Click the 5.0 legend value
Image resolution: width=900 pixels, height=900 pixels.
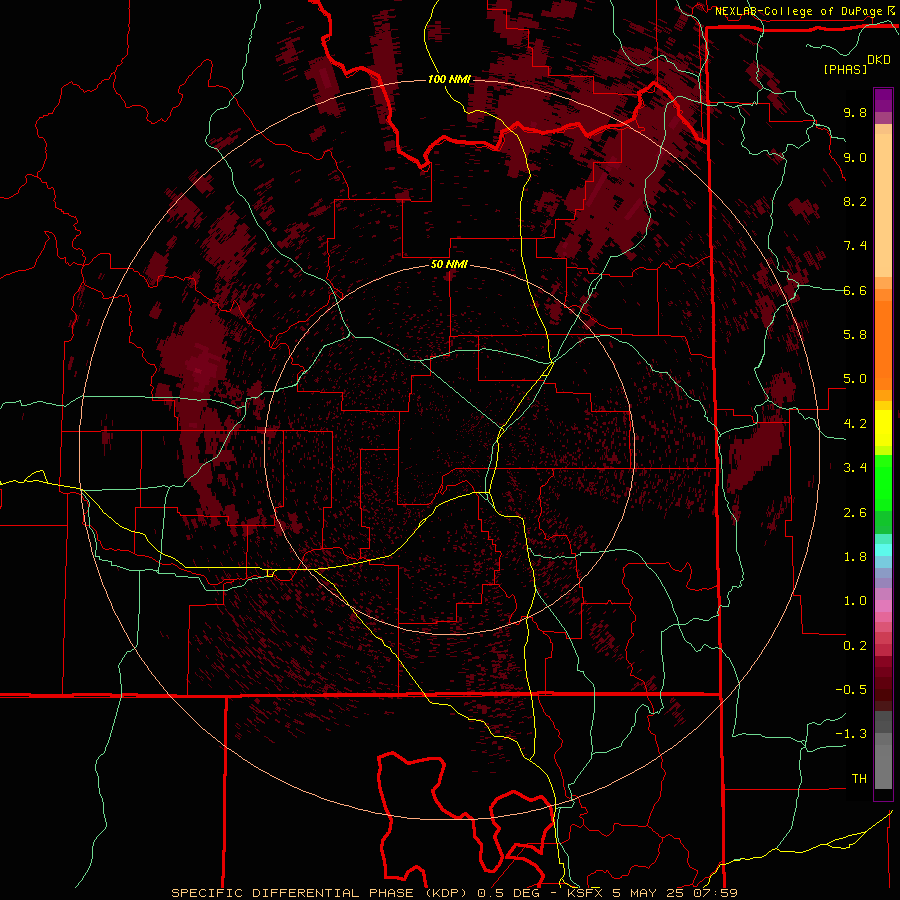point(855,379)
